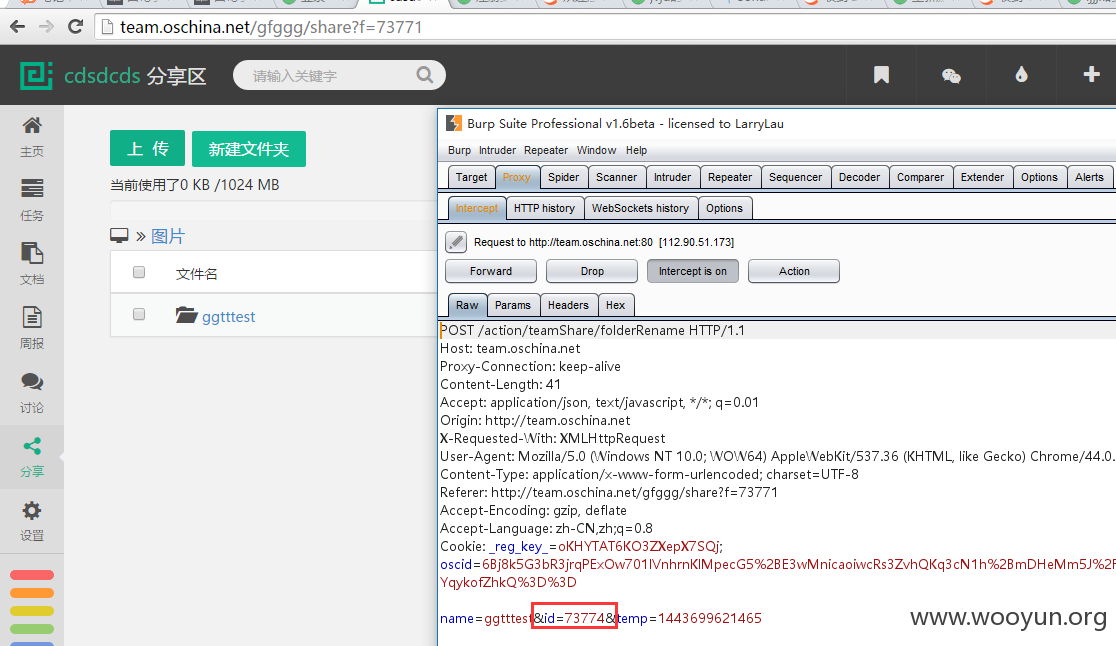Open 周报 weekly report in sidebar
The height and width of the screenshot is (646, 1116).
[32, 328]
